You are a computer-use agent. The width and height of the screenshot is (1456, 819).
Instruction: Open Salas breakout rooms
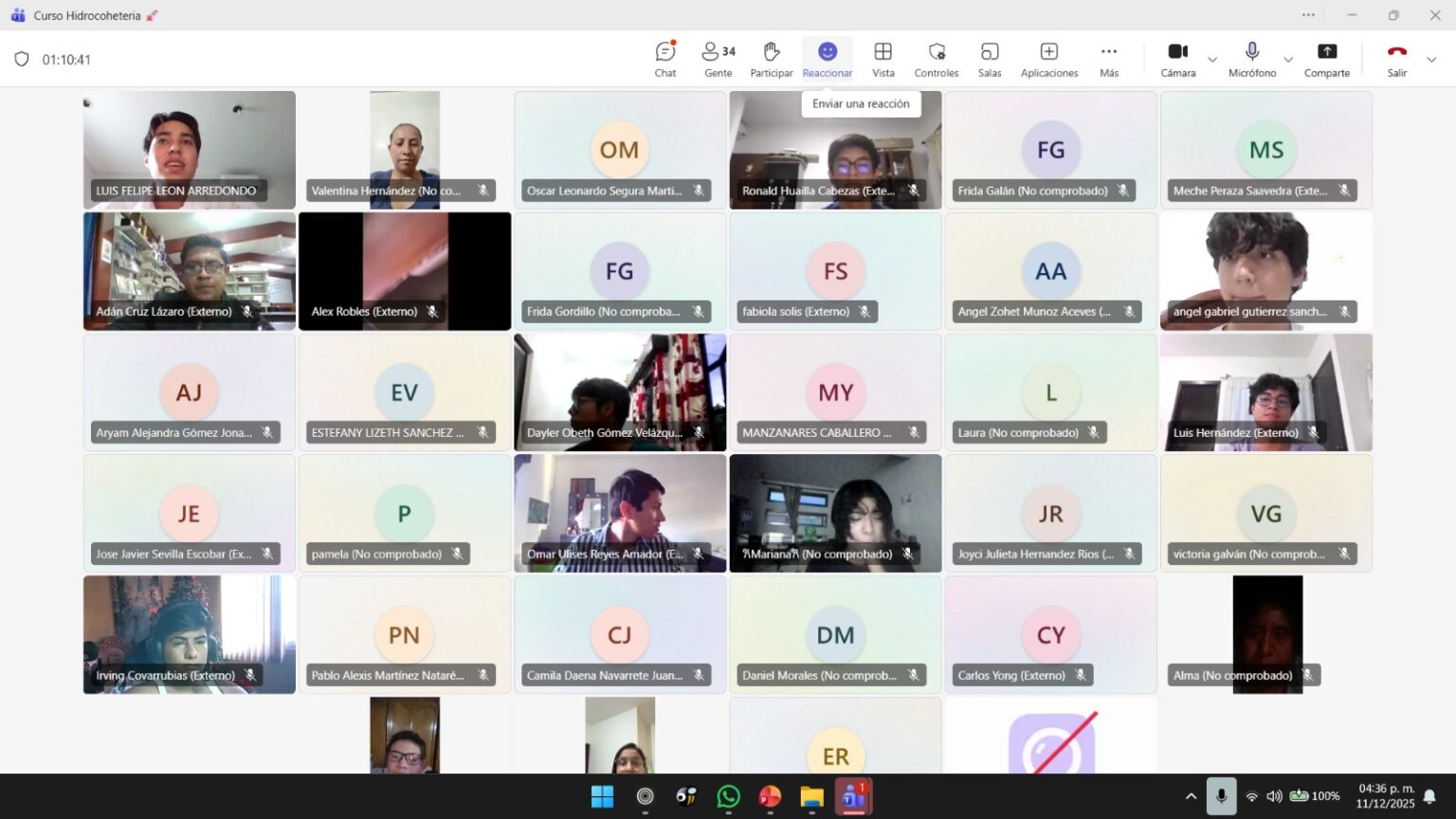pos(989,59)
